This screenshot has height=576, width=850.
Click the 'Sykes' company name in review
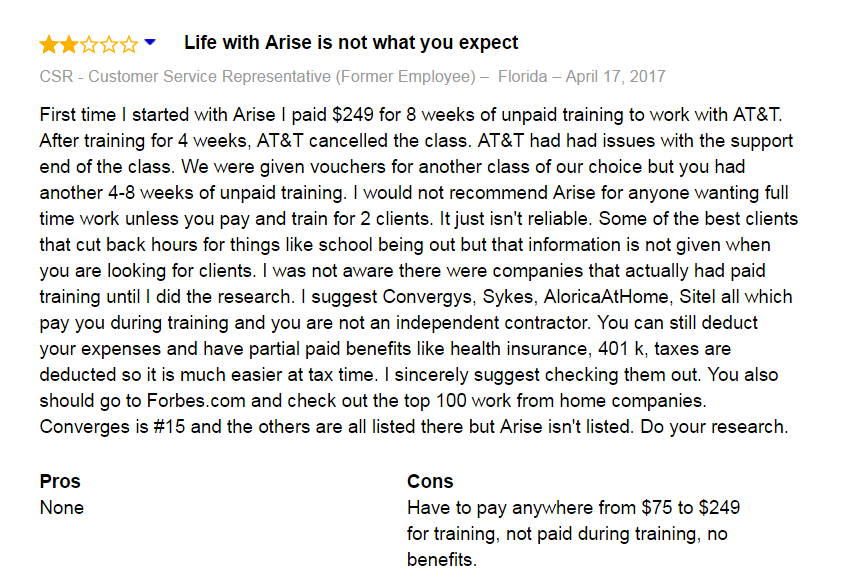click(507, 297)
